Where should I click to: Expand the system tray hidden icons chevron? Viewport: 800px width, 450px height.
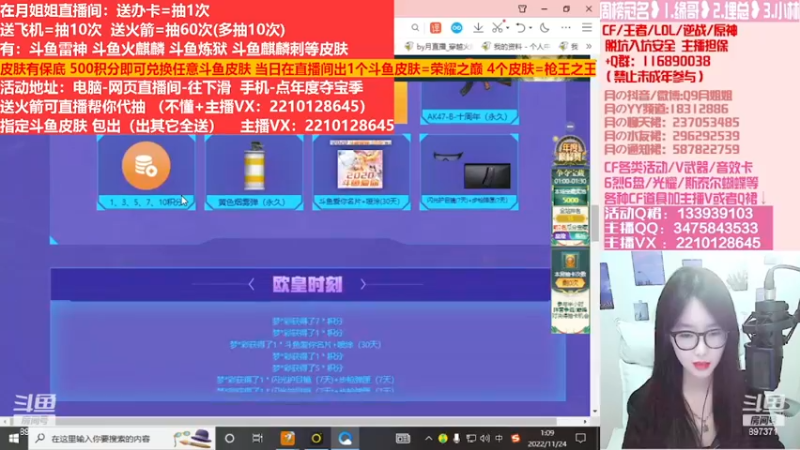[x=429, y=438]
